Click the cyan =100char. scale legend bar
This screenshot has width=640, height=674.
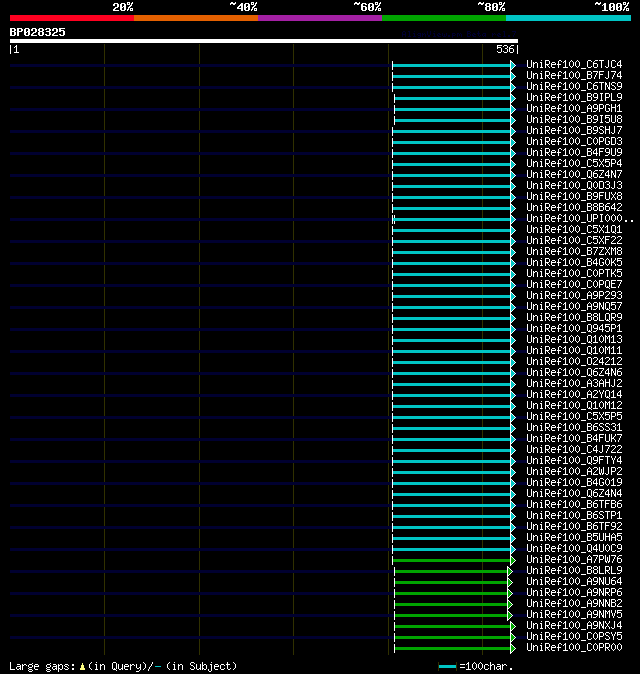447,667
